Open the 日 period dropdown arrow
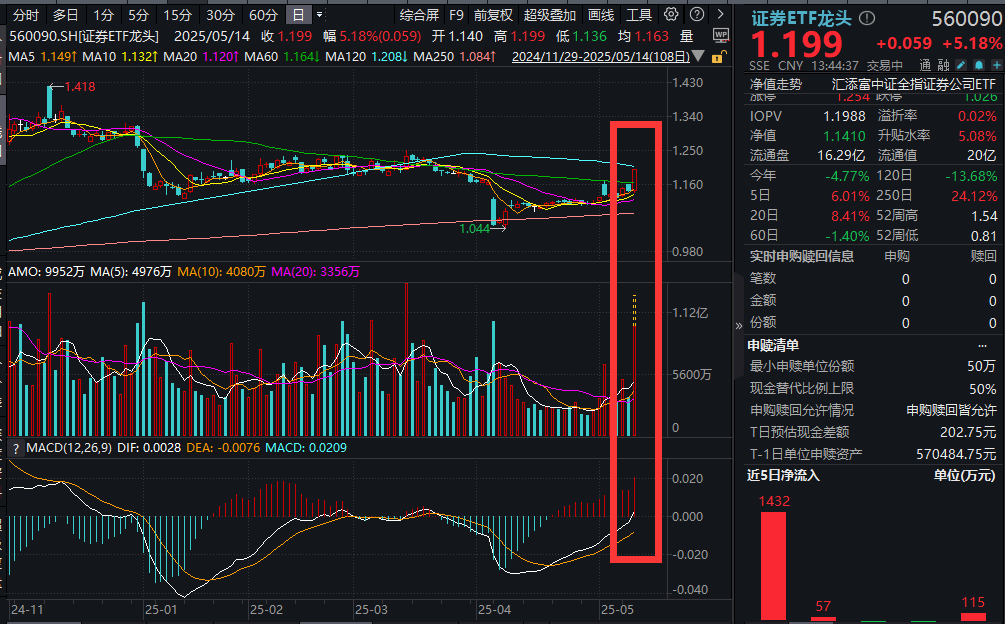 [x=319, y=14]
